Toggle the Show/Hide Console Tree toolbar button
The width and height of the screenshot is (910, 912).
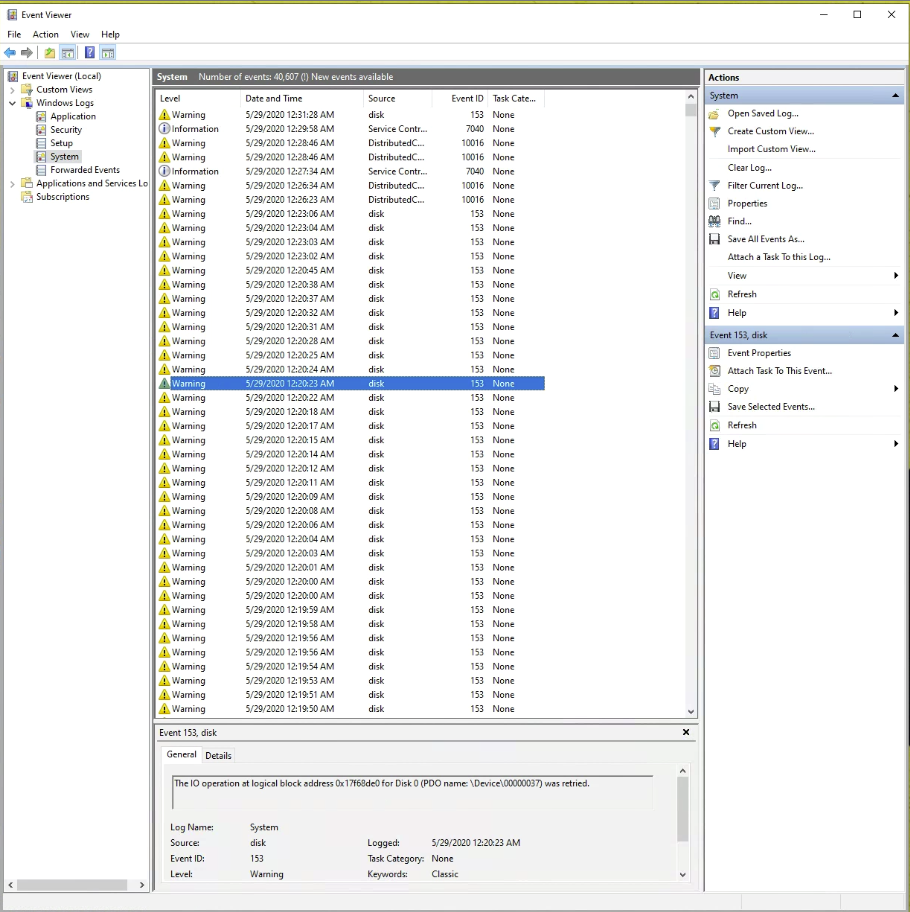point(68,53)
